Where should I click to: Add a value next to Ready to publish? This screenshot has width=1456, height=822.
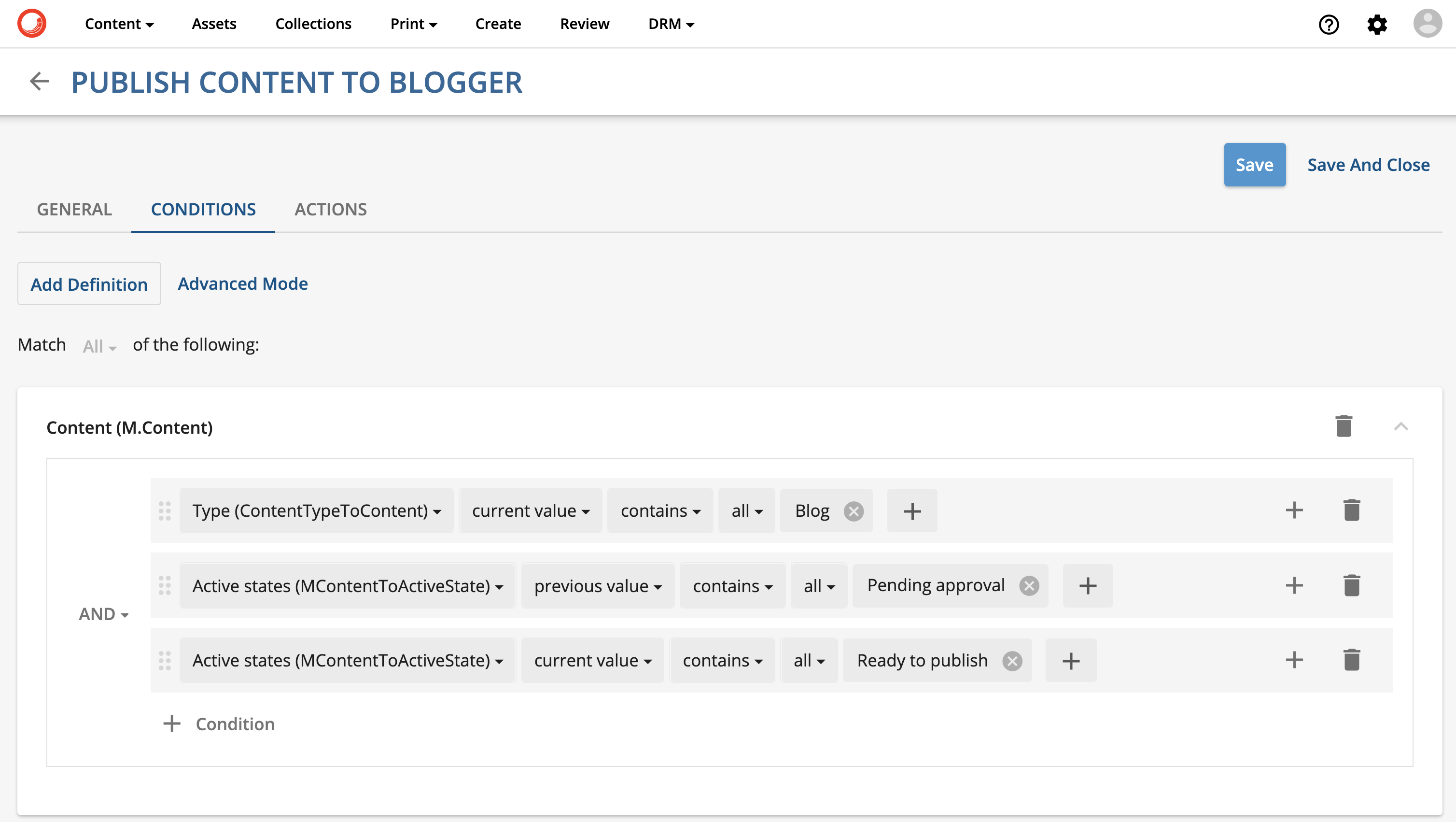[x=1071, y=660]
